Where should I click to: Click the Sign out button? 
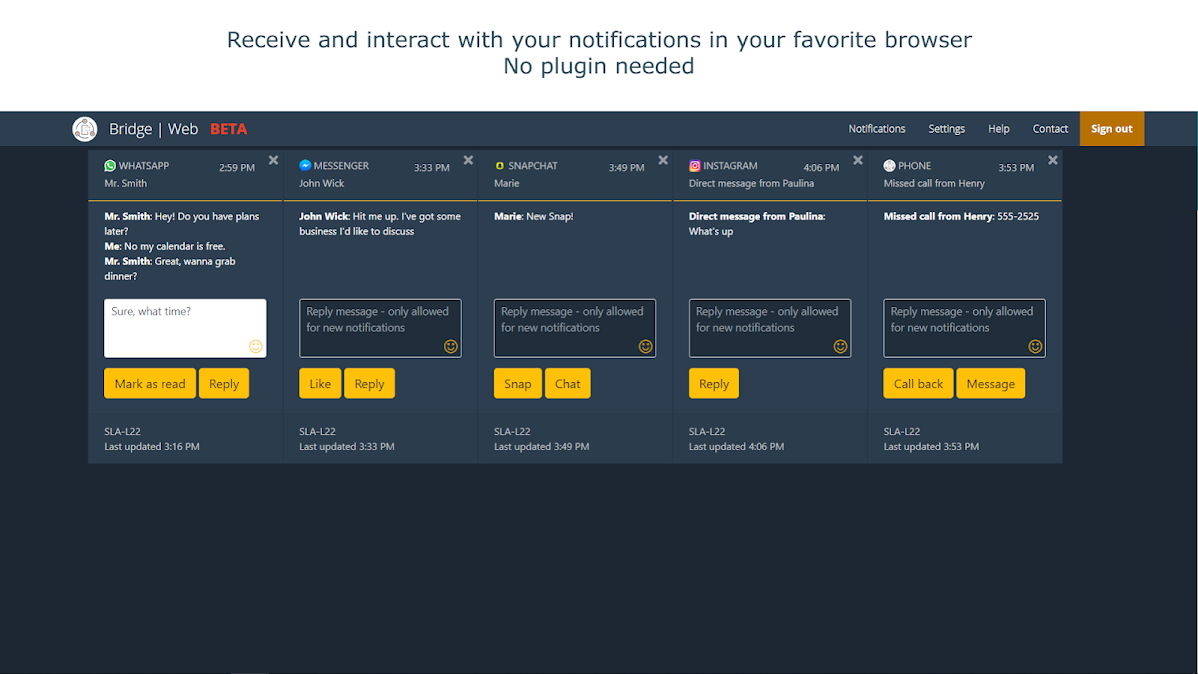point(1112,128)
